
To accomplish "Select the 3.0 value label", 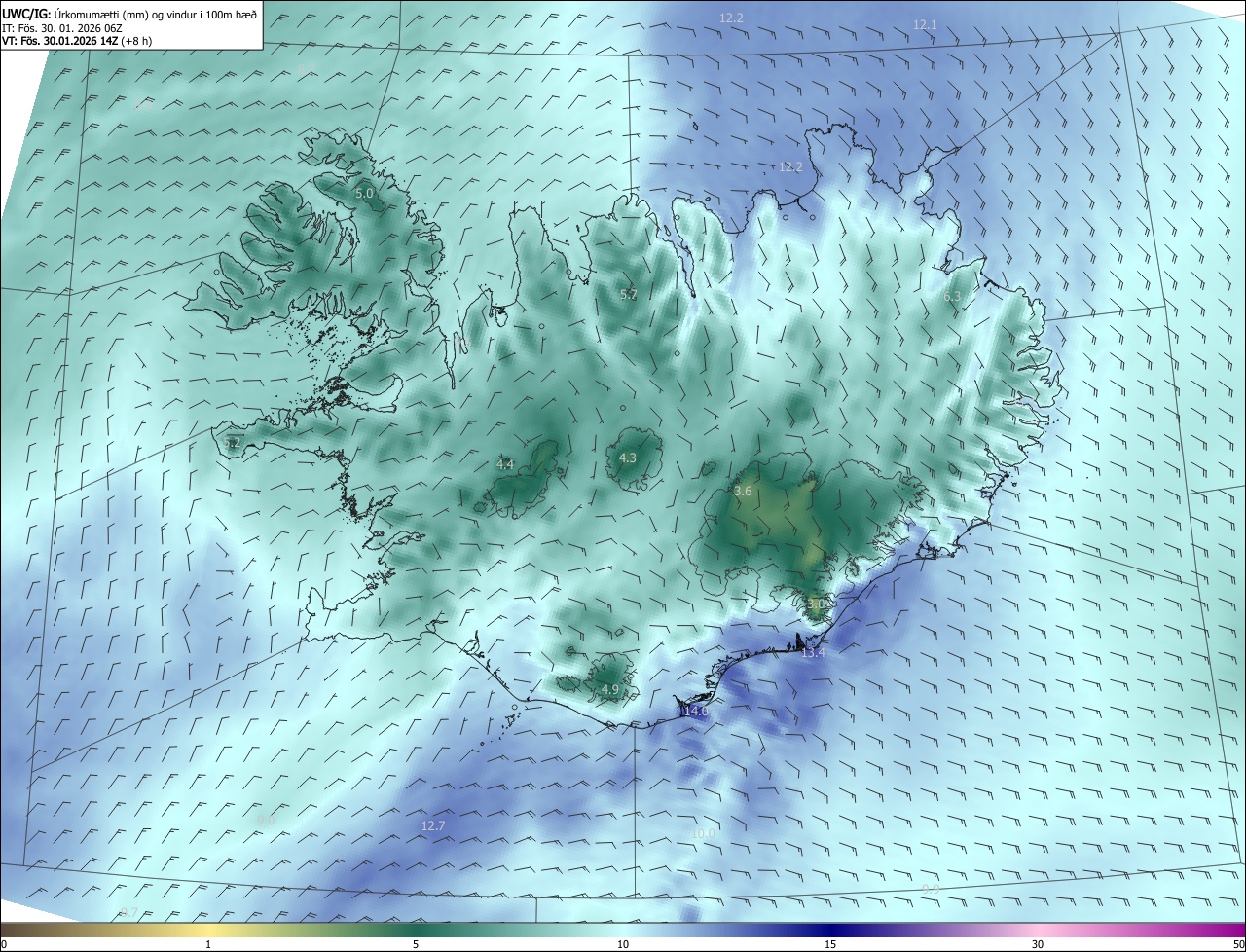I will (816, 604).
